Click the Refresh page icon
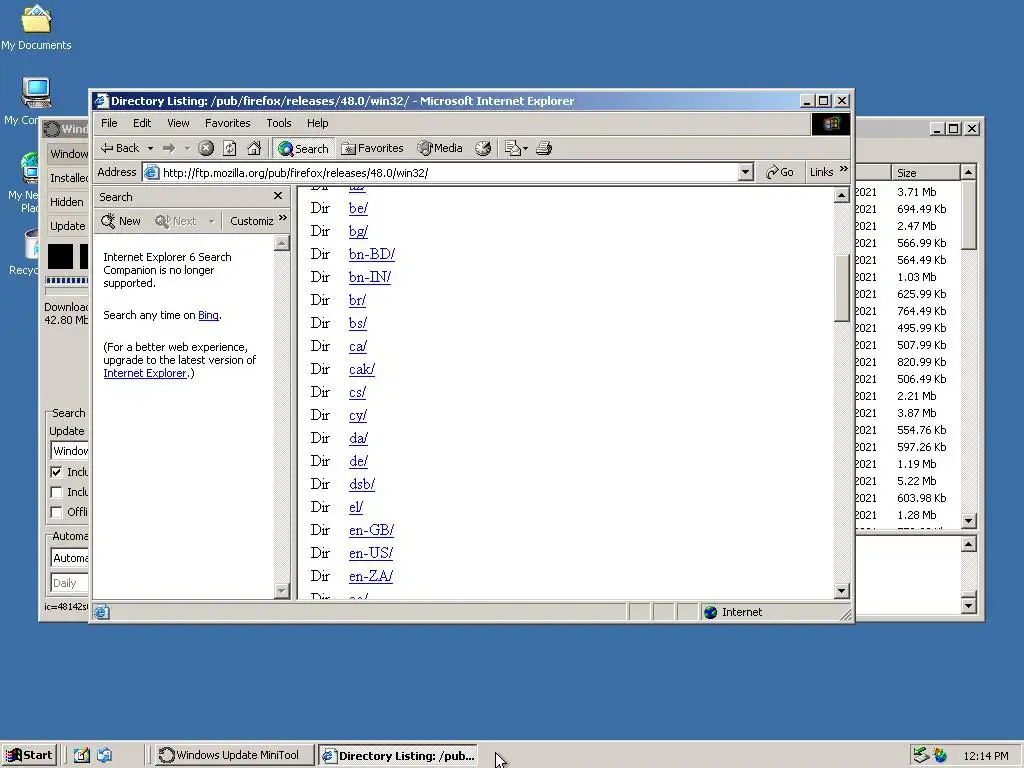This screenshot has height=768, width=1024. coord(230,148)
